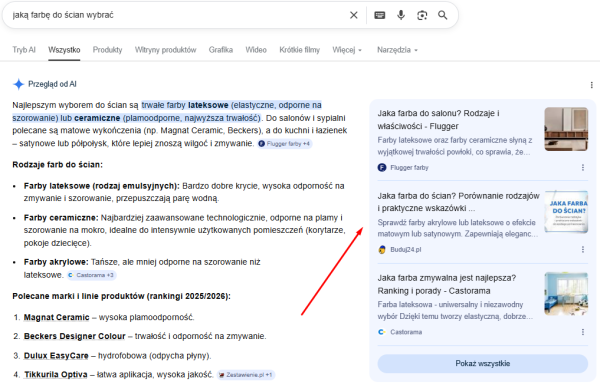
Task: Click the 'Buduj24.pl' source name
Action: click(x=406, y=250)
